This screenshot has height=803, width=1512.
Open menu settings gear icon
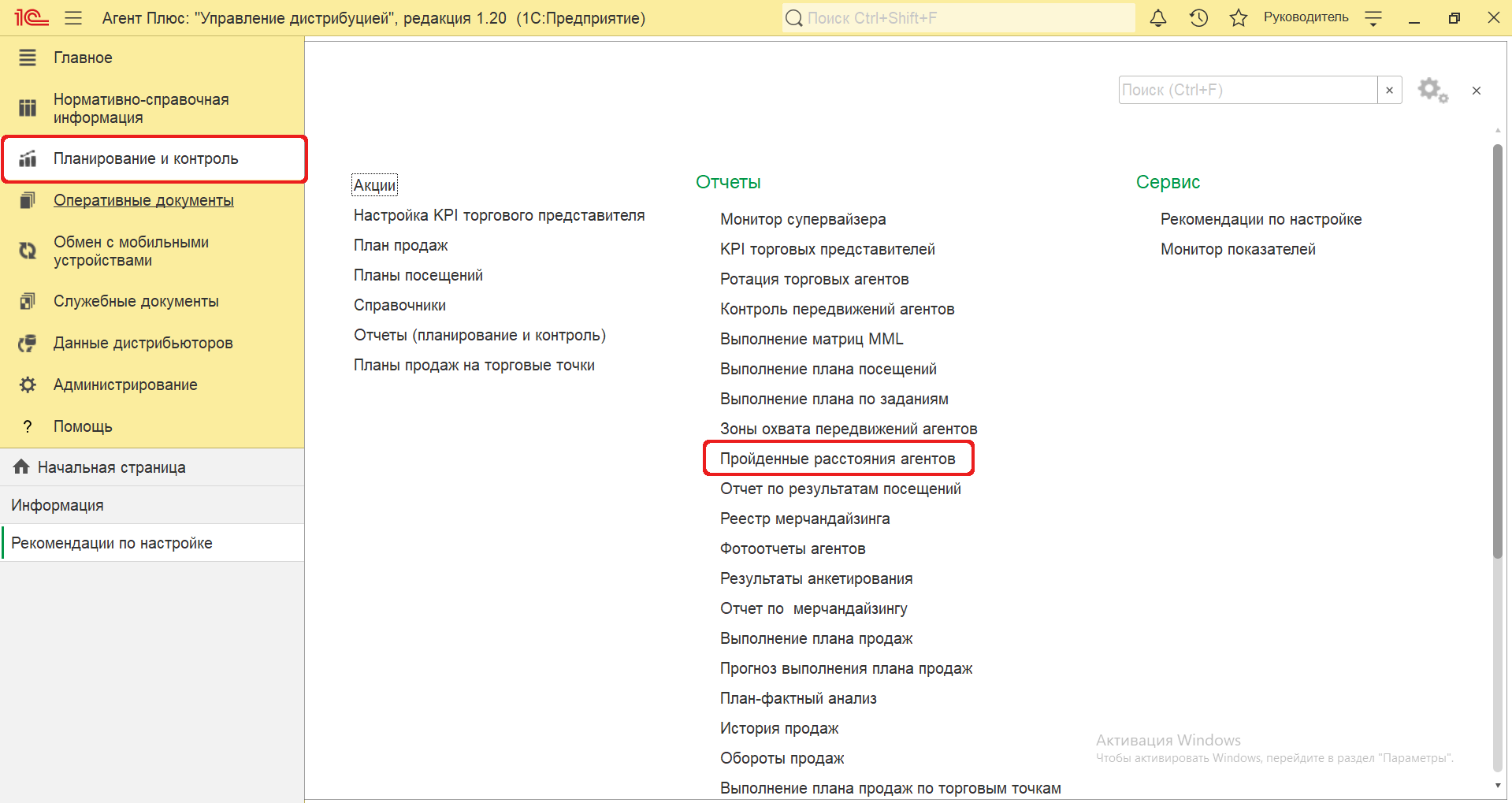(1432, 91)
